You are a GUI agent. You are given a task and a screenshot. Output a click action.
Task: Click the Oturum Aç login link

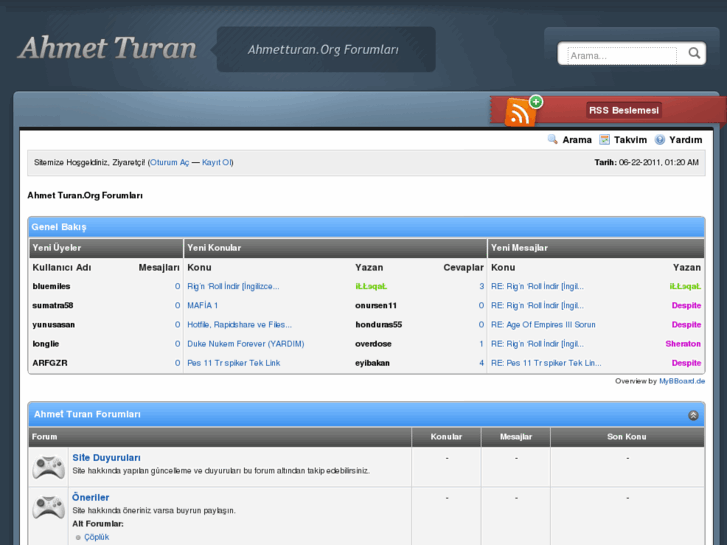tap(170, 162)
